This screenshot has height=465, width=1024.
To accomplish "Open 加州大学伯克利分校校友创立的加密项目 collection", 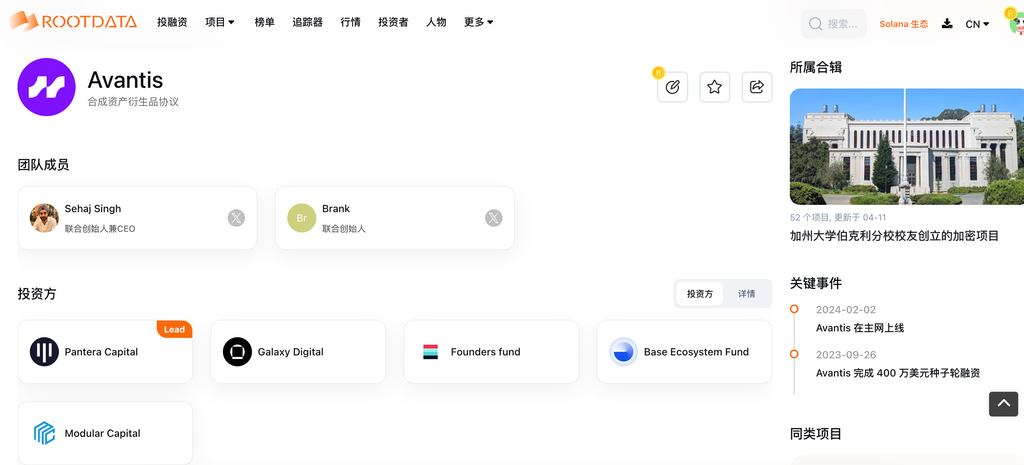I will point(894,236).
